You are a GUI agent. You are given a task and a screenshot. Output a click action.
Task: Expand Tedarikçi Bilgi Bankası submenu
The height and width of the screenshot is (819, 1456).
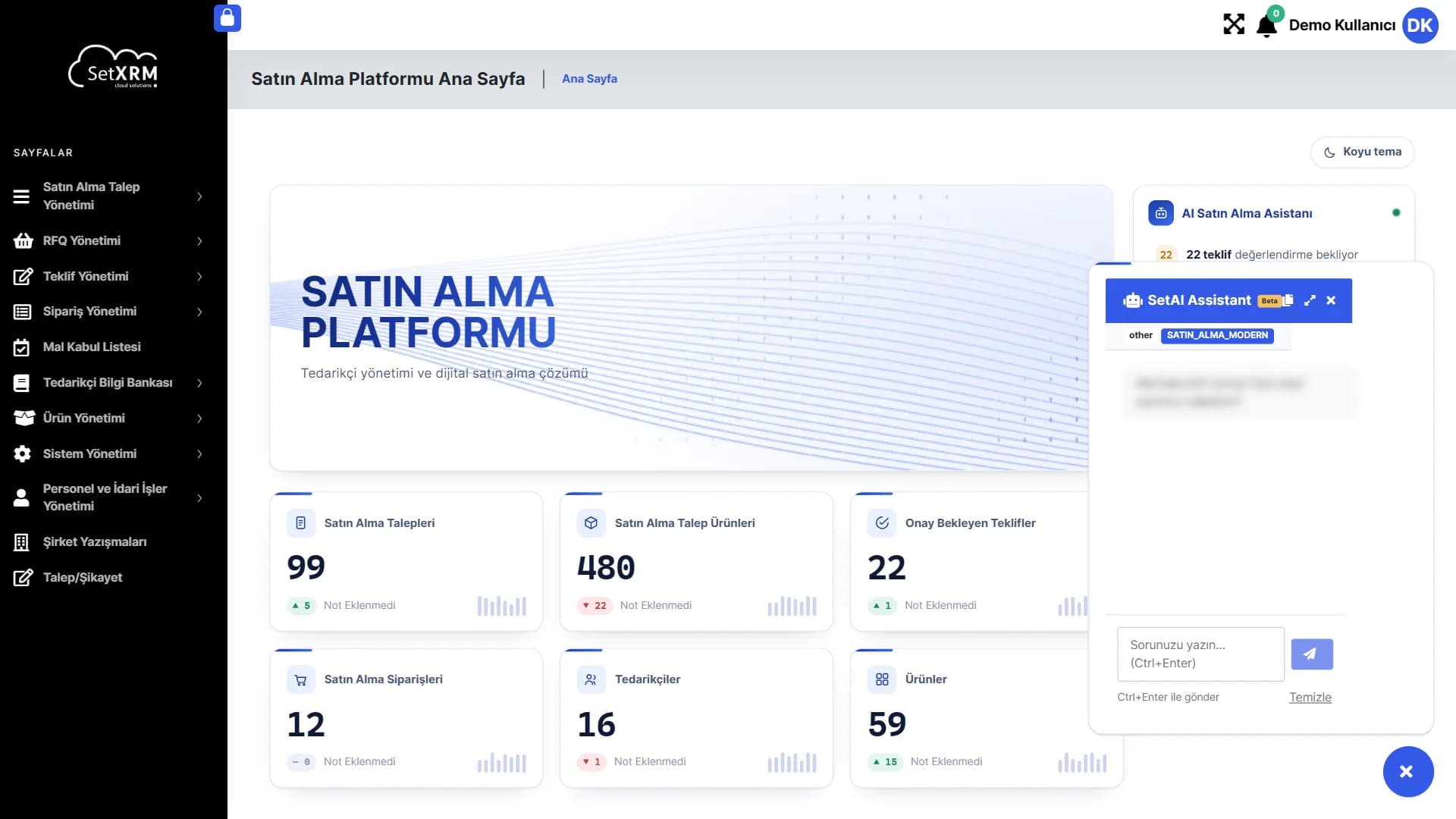(108, 382)
